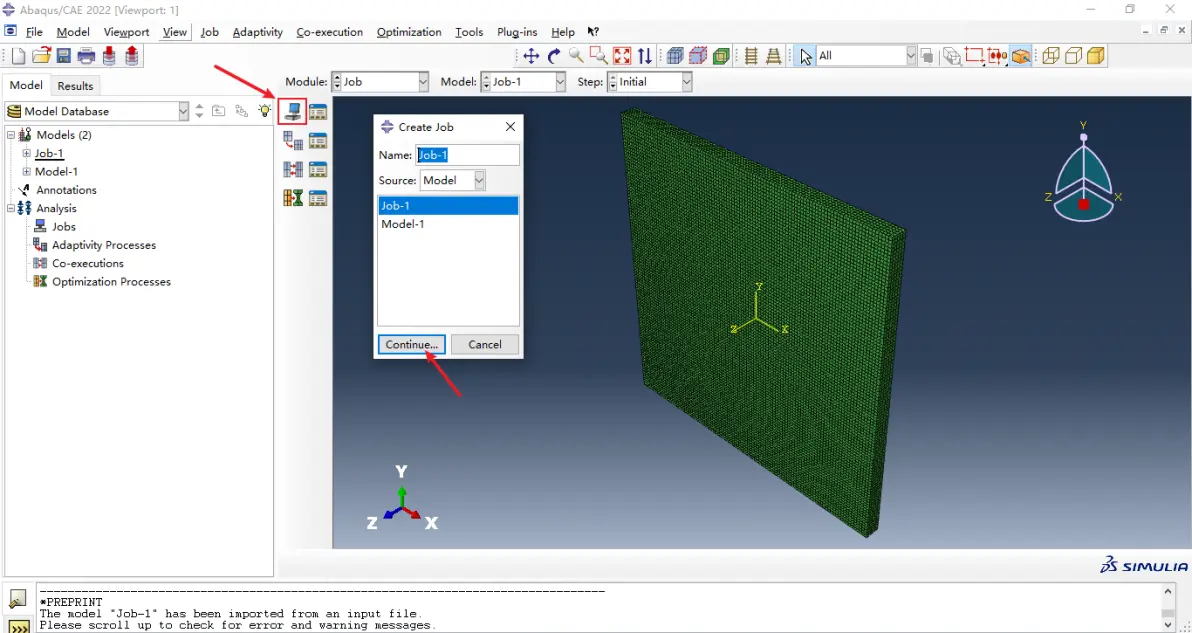Open the Viewport menu
Image resolution: width=1192 pixels, height=633 pixels.
(126, 32)
